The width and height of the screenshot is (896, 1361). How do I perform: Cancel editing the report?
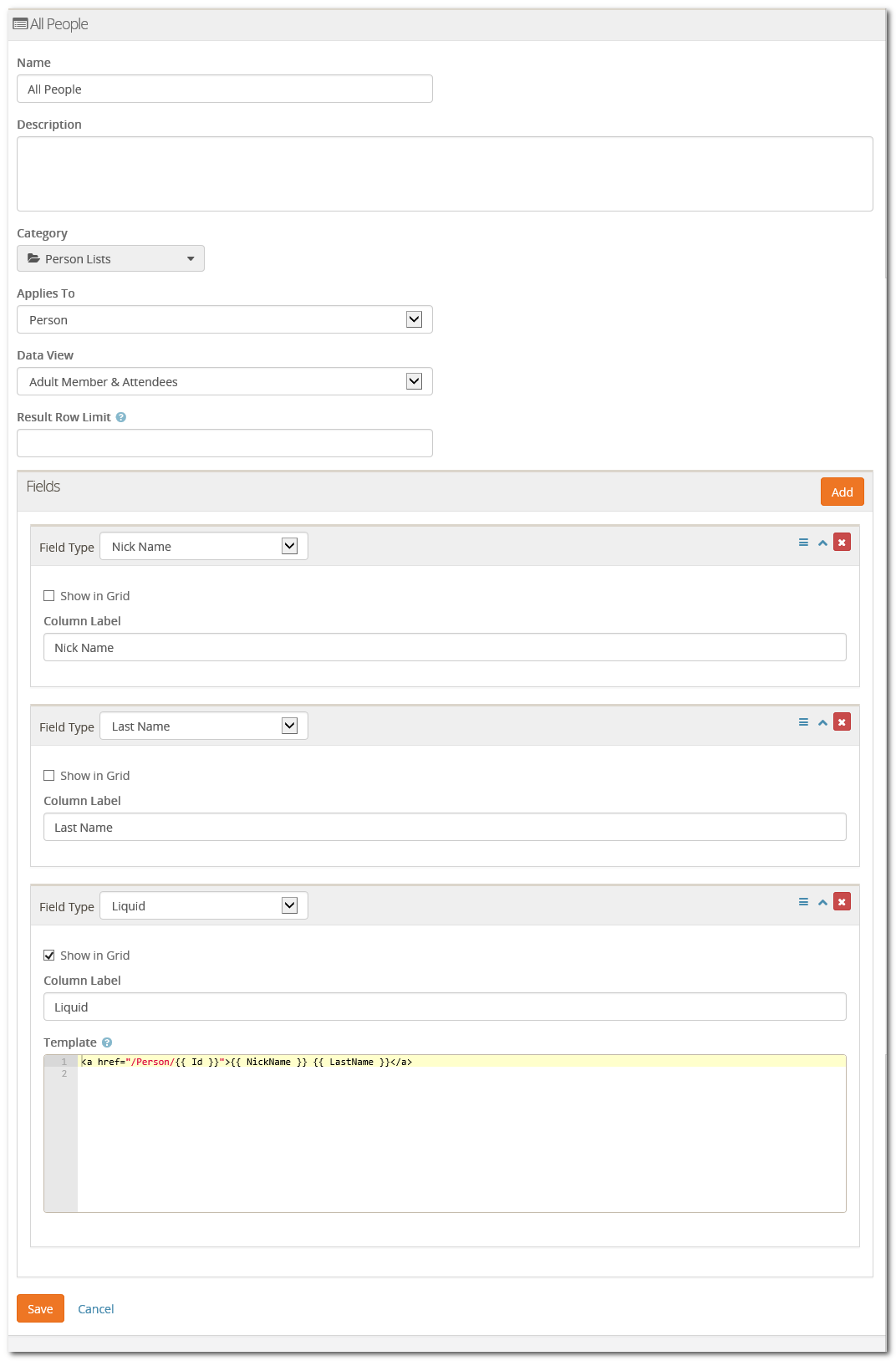pos(96,1309)
